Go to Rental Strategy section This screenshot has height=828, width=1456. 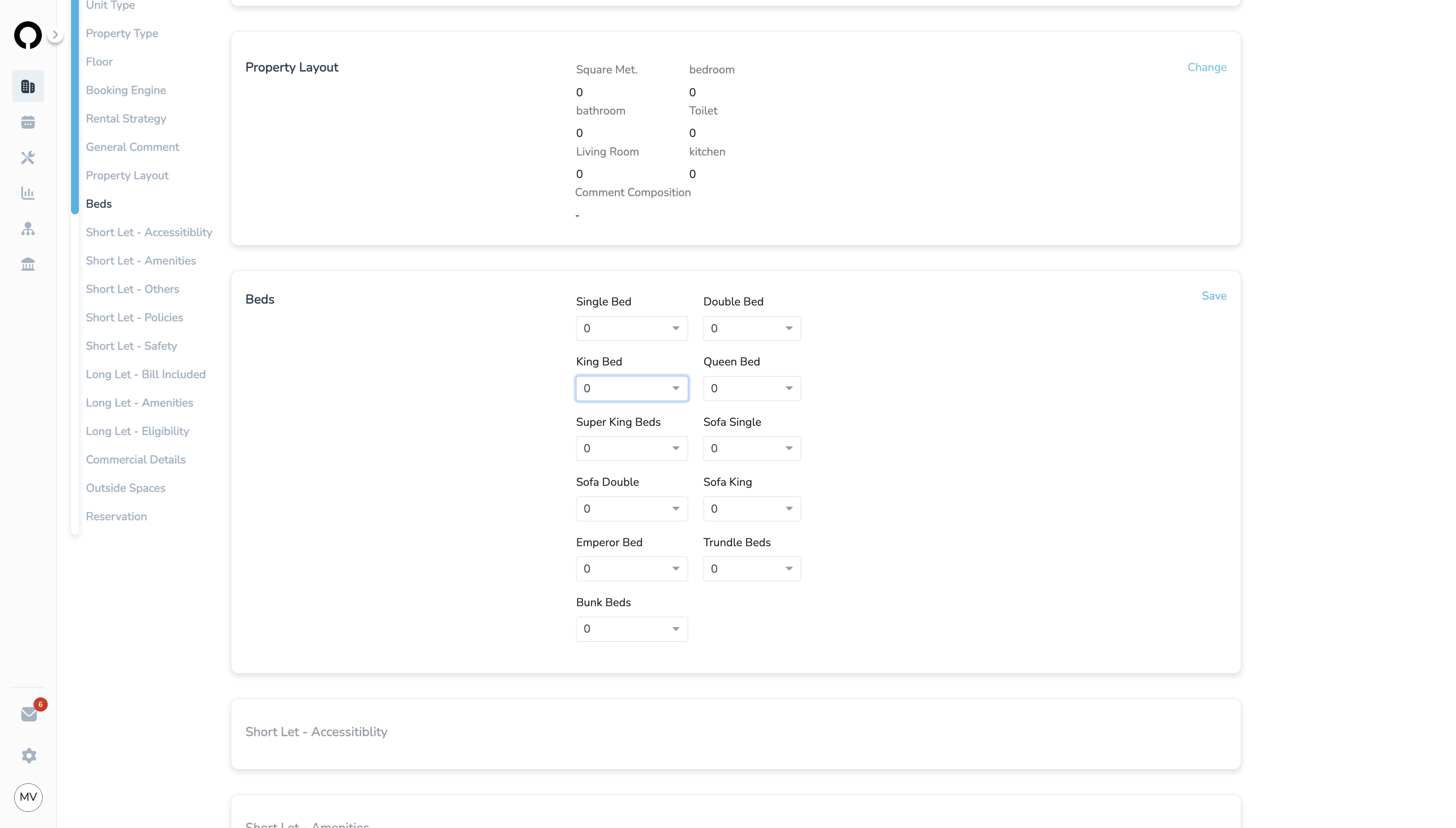tap(126, 118)
